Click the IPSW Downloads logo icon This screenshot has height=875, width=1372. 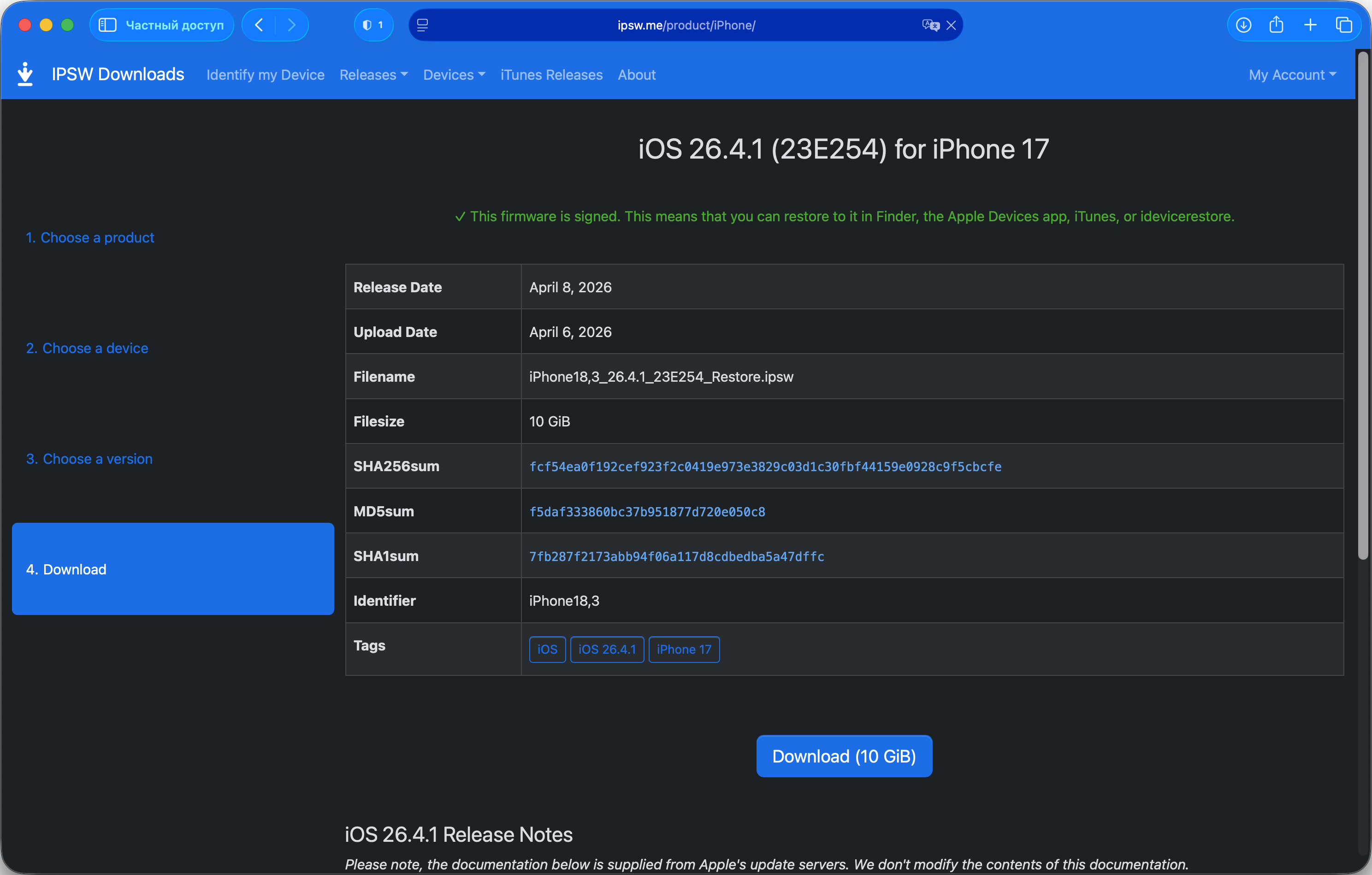[25, 75]
